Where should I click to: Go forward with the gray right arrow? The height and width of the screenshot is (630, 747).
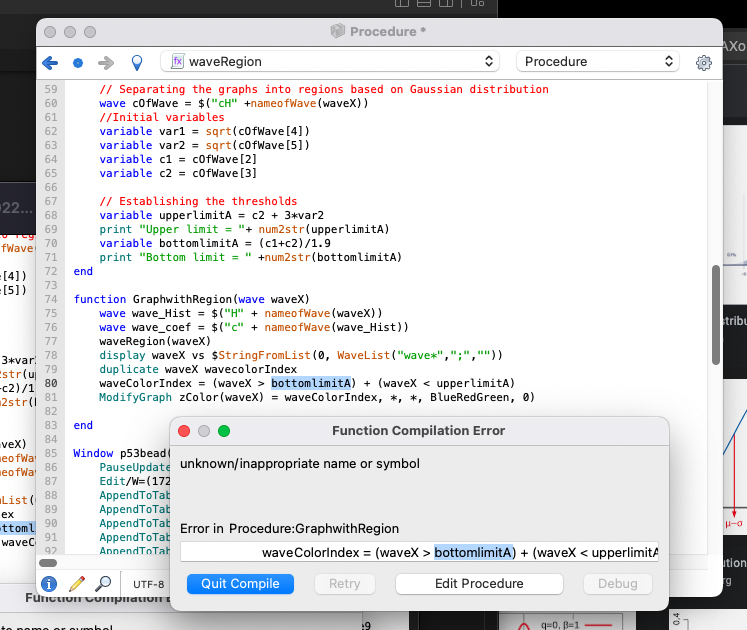point(106,62)
